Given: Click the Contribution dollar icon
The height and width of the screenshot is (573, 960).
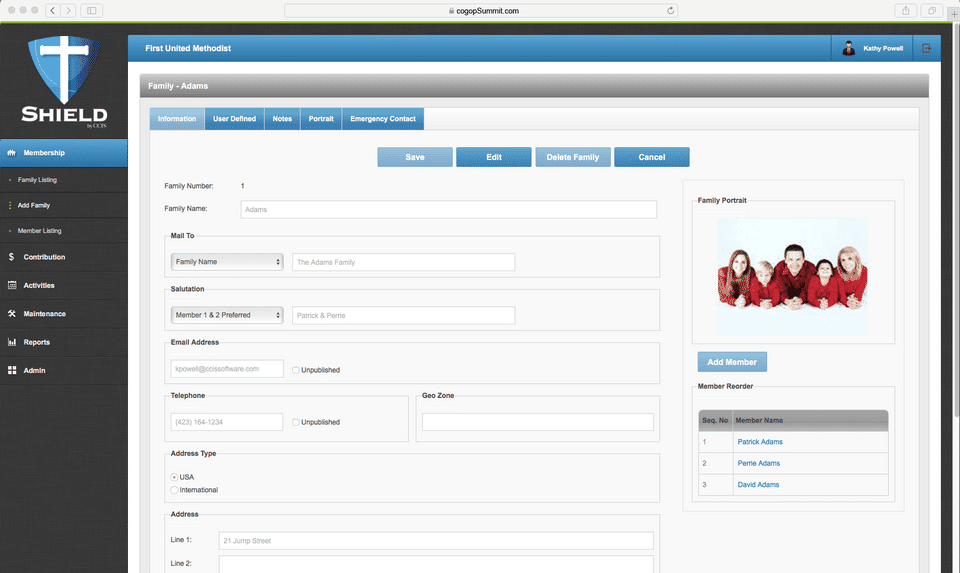Looking at the screenshot, I should [x=12, y=257].
